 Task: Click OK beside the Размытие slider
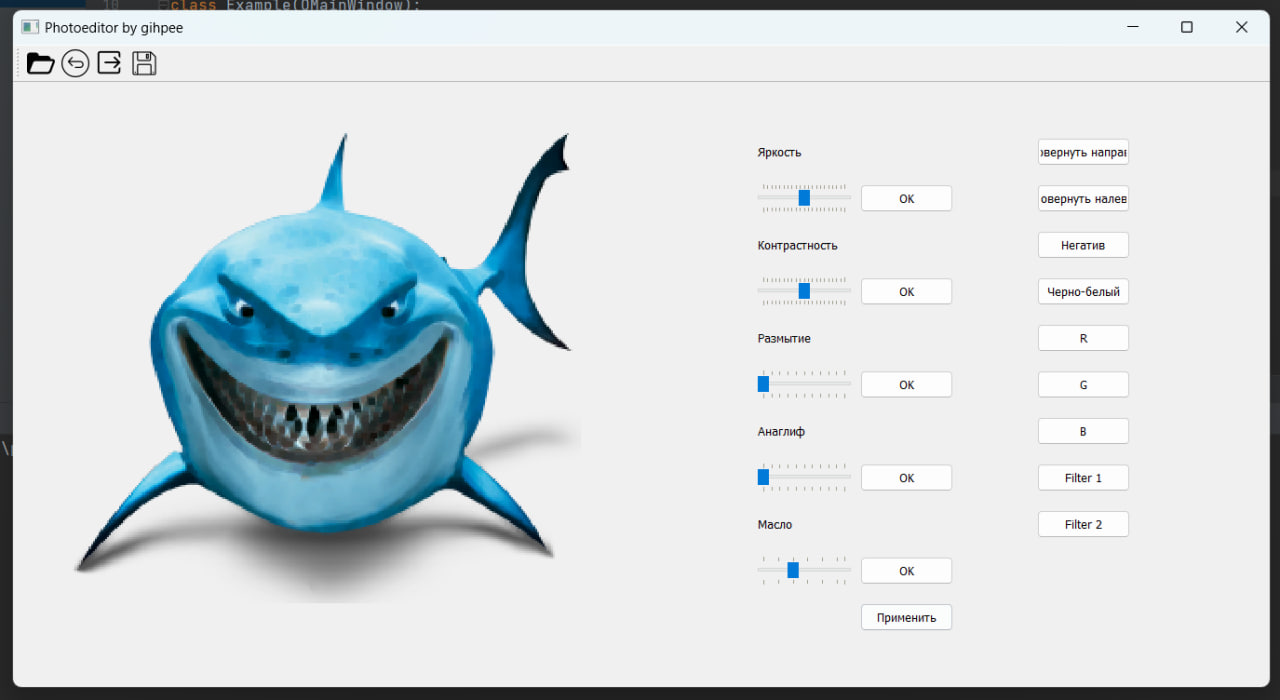pyautogui.click(x=906, y=384)
